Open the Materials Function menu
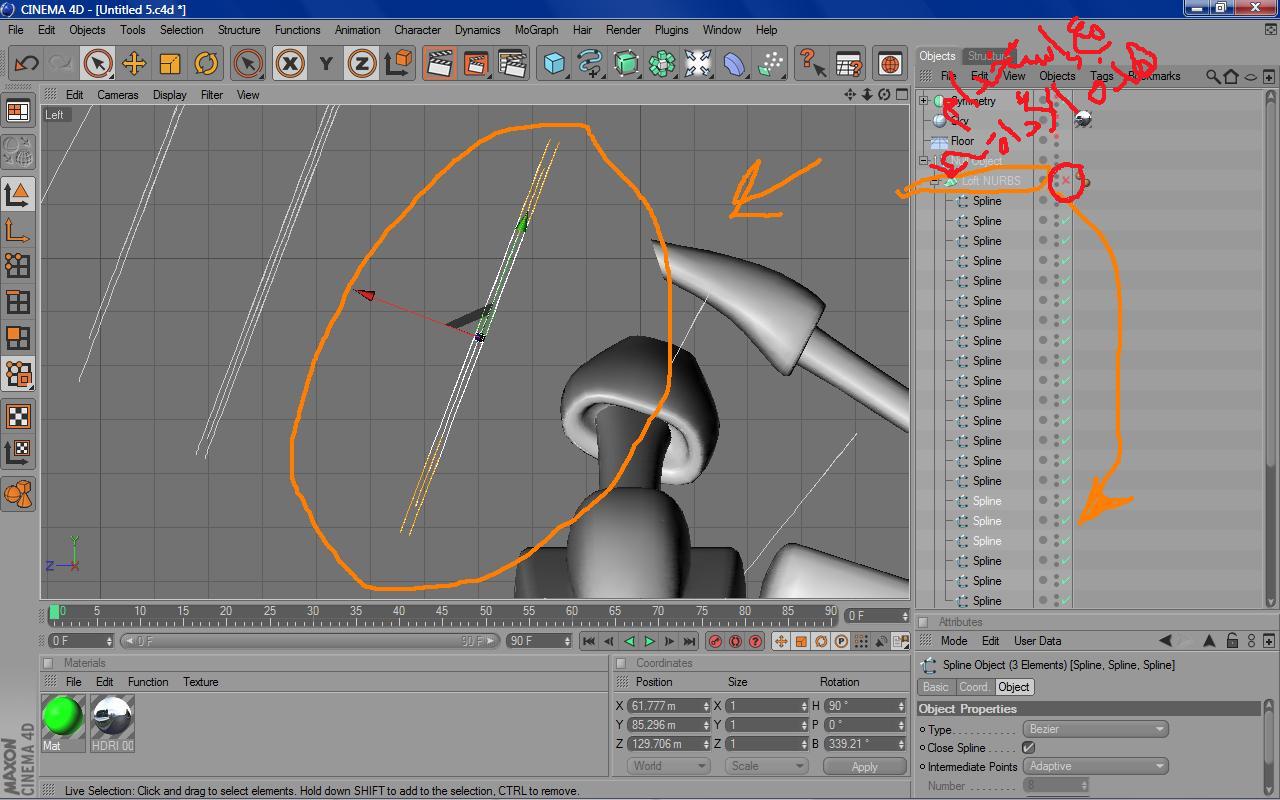The height and width of the screenshot is (800, 1280). pyautogui.click(x=148, y=682)
